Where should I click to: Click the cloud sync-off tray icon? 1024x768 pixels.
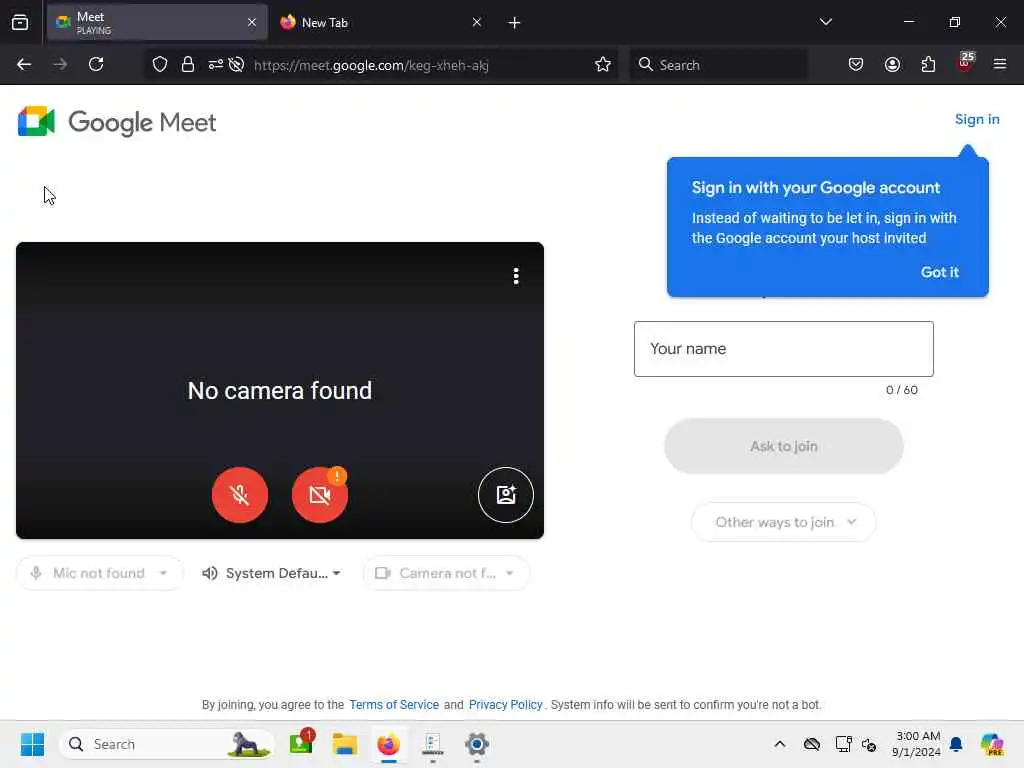pyautogui.click(x=812, y=744)
